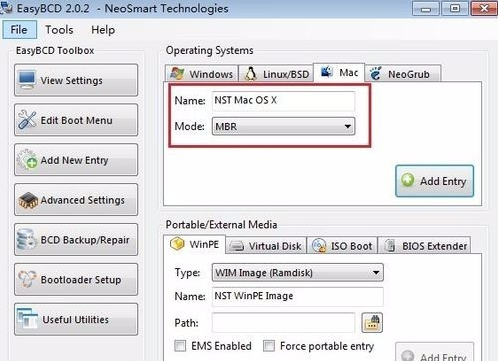The height and width of the screenshot is (361, 498).
Task: Check Force portable entry option
Action: [x=269, y=346]
